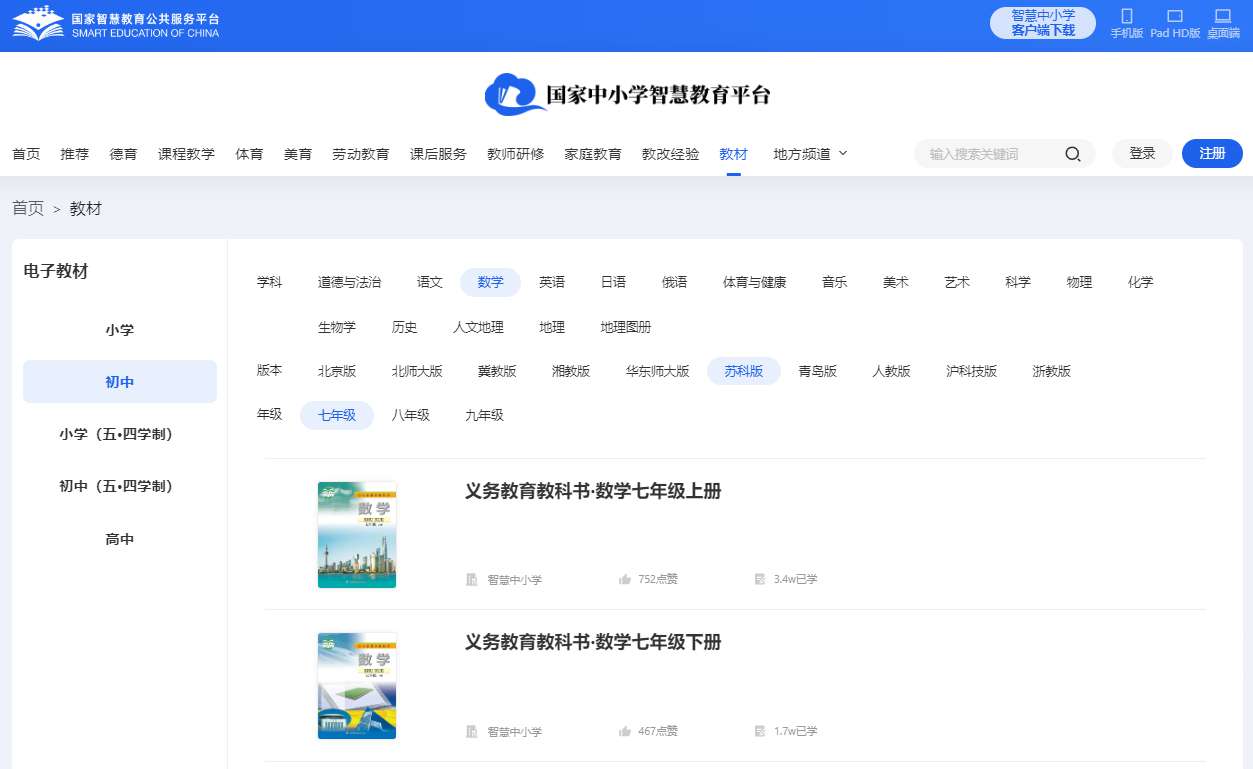Select 小学 in the sidebar

coord(120,330)
